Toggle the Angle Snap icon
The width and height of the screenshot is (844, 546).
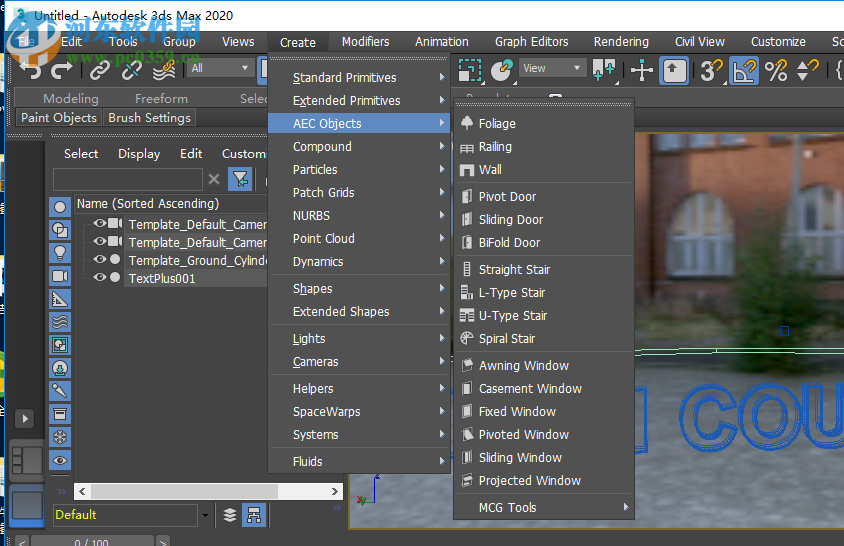pyautogui.click(x=744, y=71)
